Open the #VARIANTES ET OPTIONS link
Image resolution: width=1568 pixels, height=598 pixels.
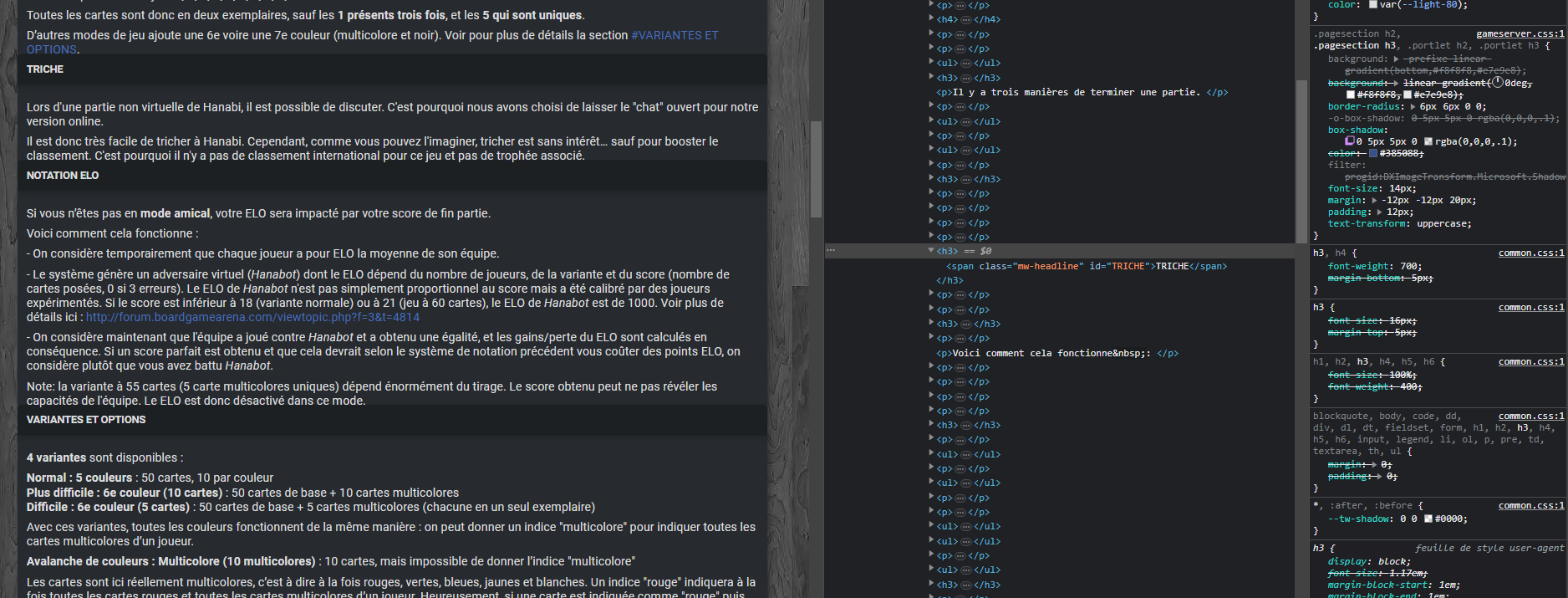click(372, 42)
